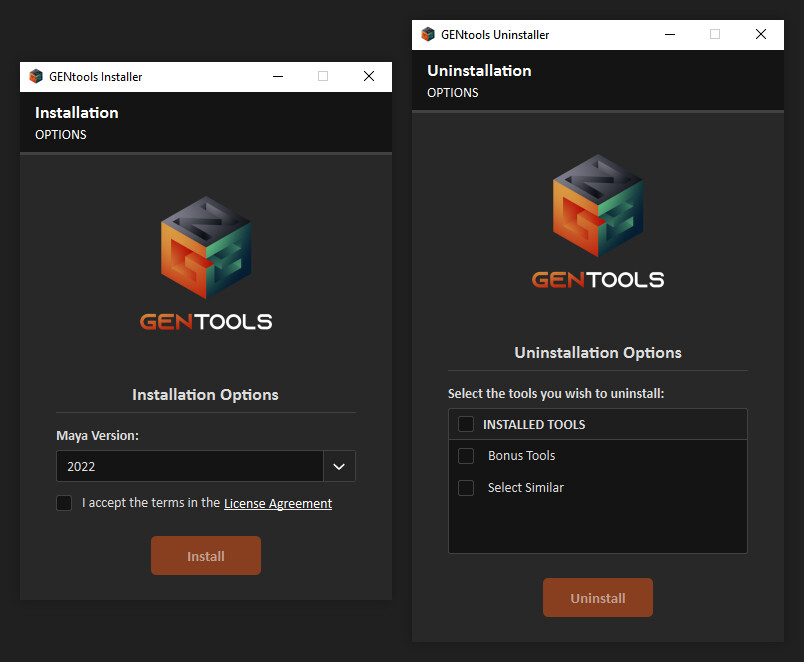The width and height of the screenshot is (804, 662).
Task: Accept the License Agreement terms checkbox
Action: pyautogui.click(x=64, y=503)
